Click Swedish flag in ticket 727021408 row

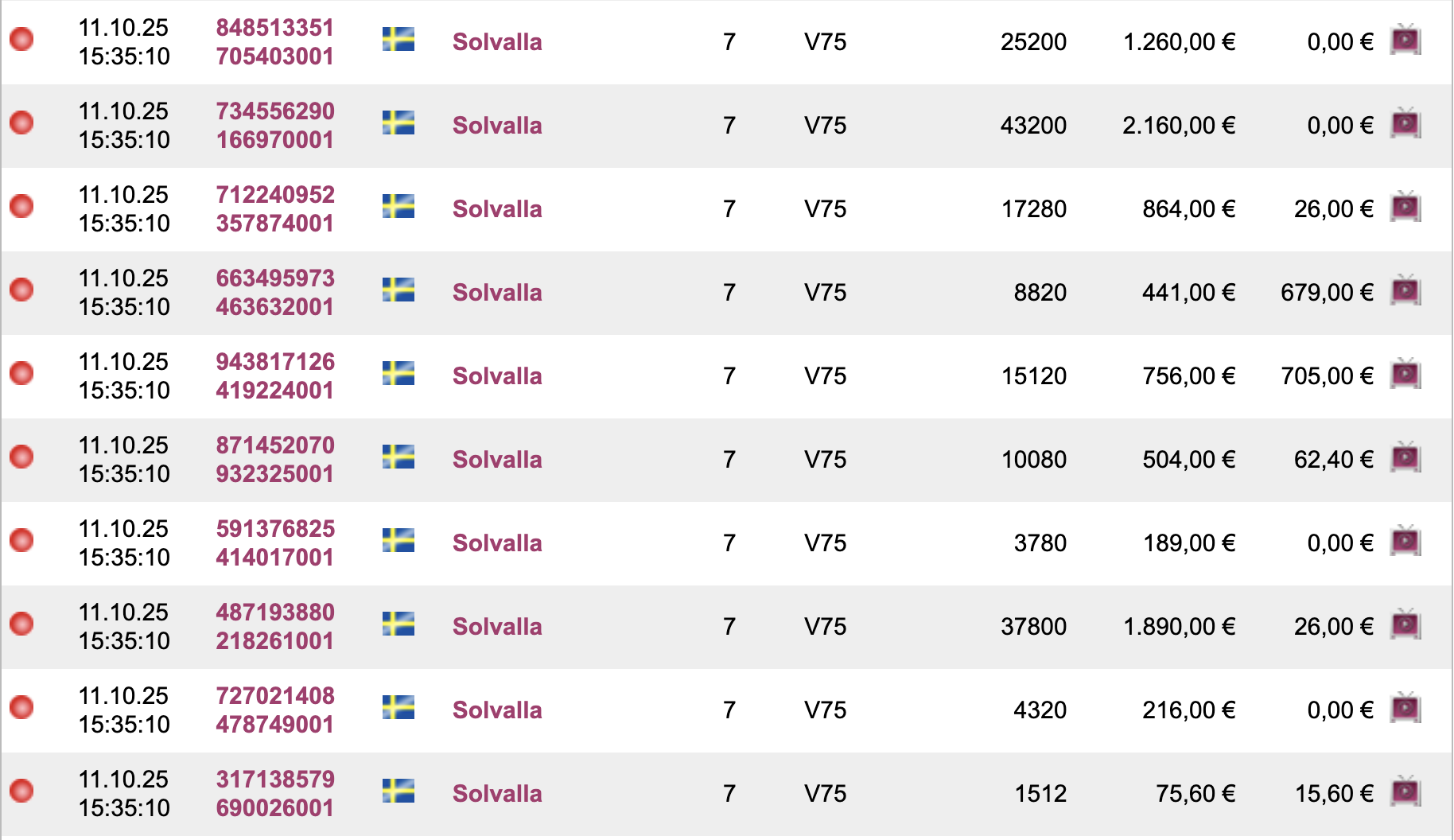pyautogui.click(x=398, y=708)
